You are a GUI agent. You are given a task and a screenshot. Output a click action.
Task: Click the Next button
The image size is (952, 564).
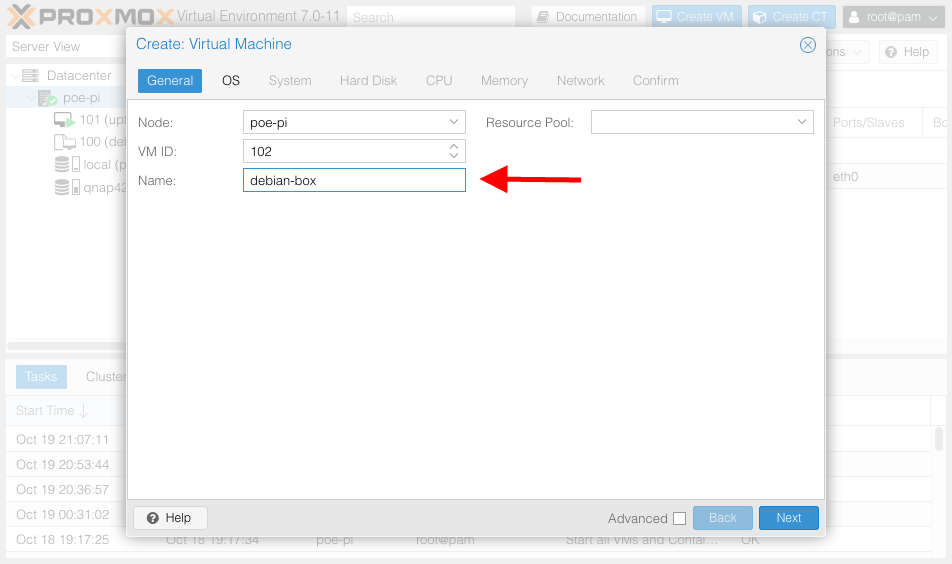pyautogui.click(x=788, y=518)
